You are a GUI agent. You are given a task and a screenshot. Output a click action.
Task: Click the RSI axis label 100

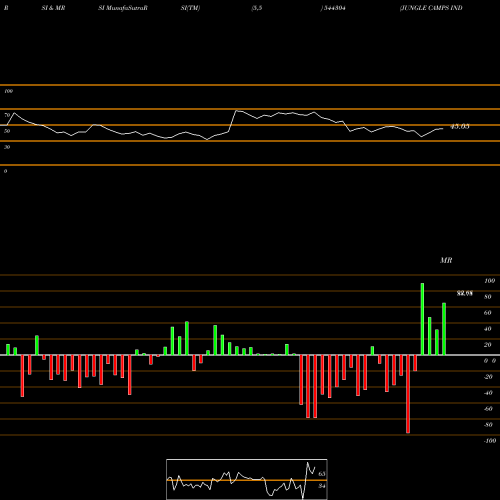coord(8,91)
